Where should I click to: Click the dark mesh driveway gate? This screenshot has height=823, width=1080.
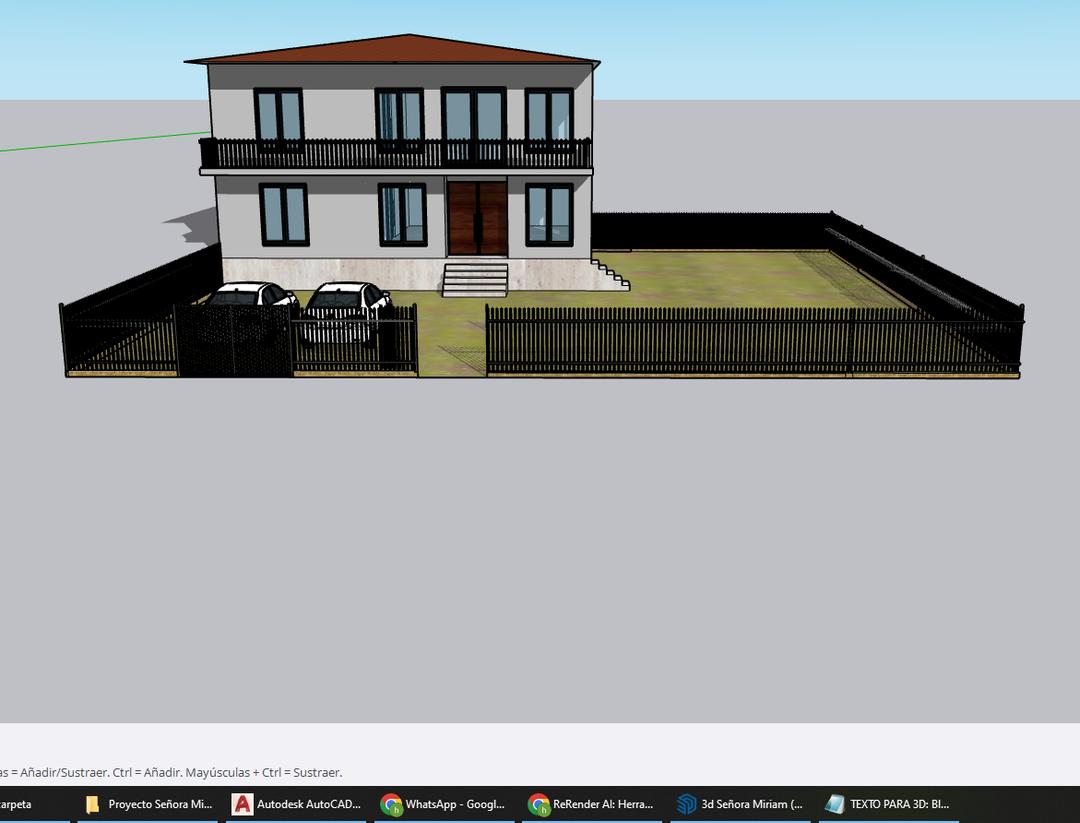[x=233, y=341]
